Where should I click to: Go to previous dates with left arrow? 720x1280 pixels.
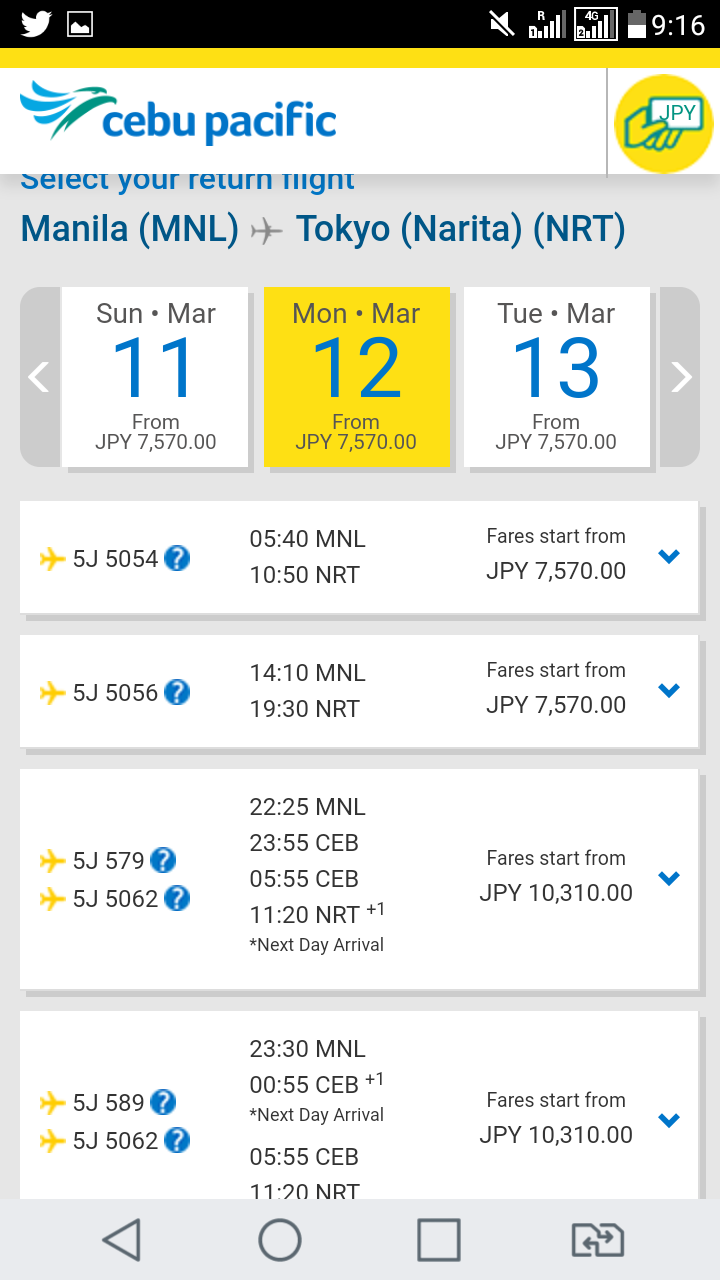(39, 377)
